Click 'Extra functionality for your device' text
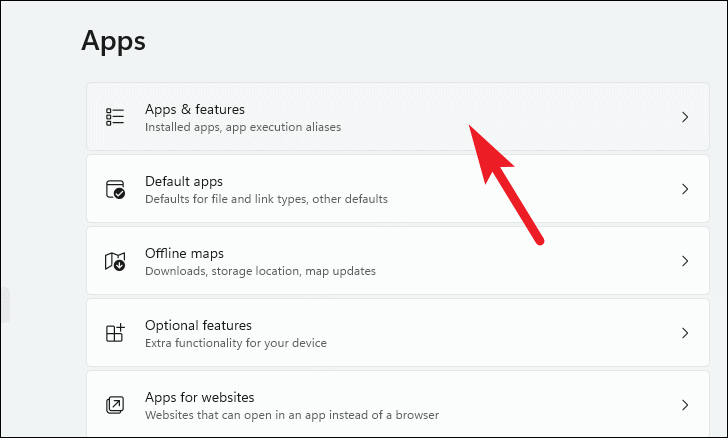 pyautogui.click(x=236, y=343)
